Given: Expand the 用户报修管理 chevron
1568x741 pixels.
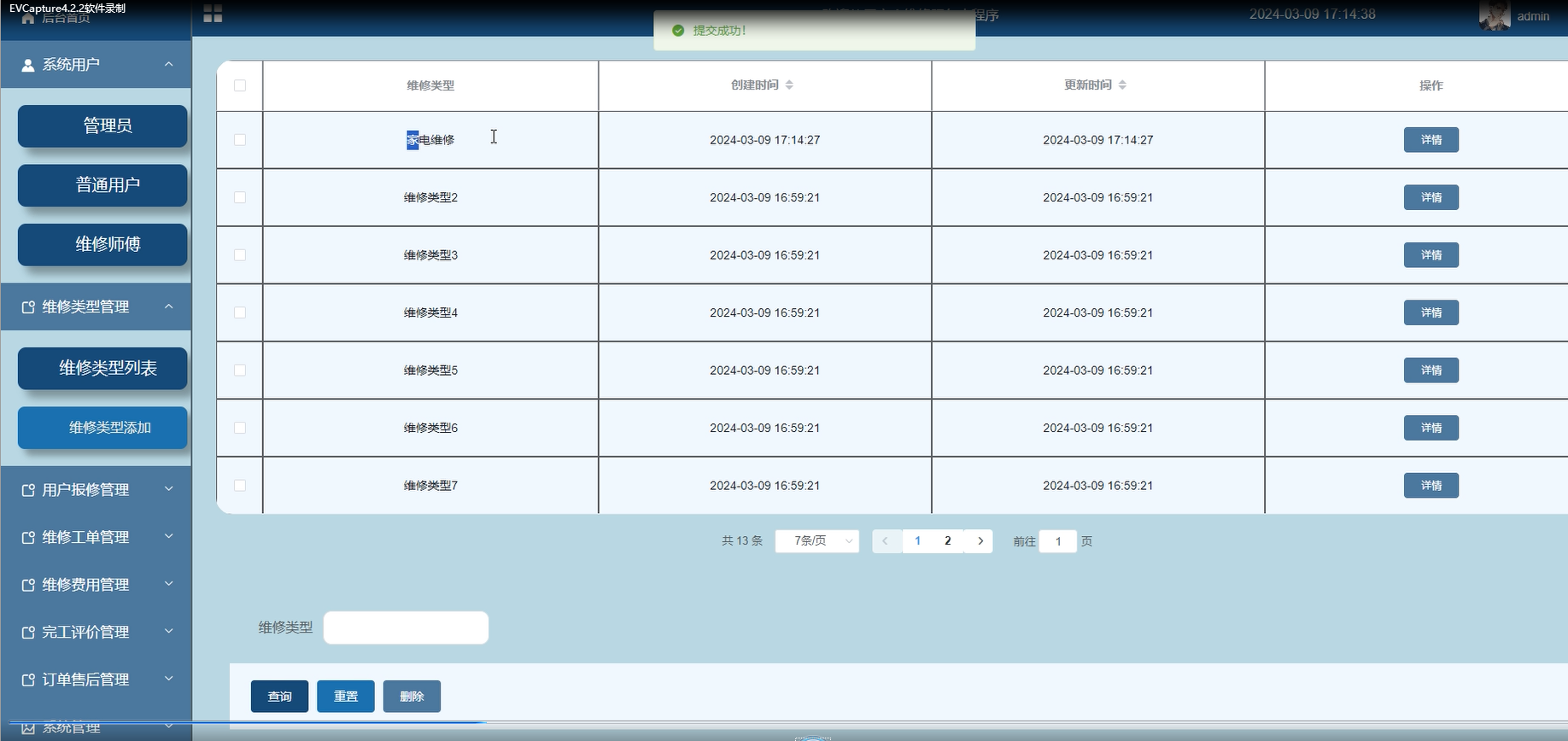Looking at the screenshot, I should pyautogui.click(x=169, y=489).
